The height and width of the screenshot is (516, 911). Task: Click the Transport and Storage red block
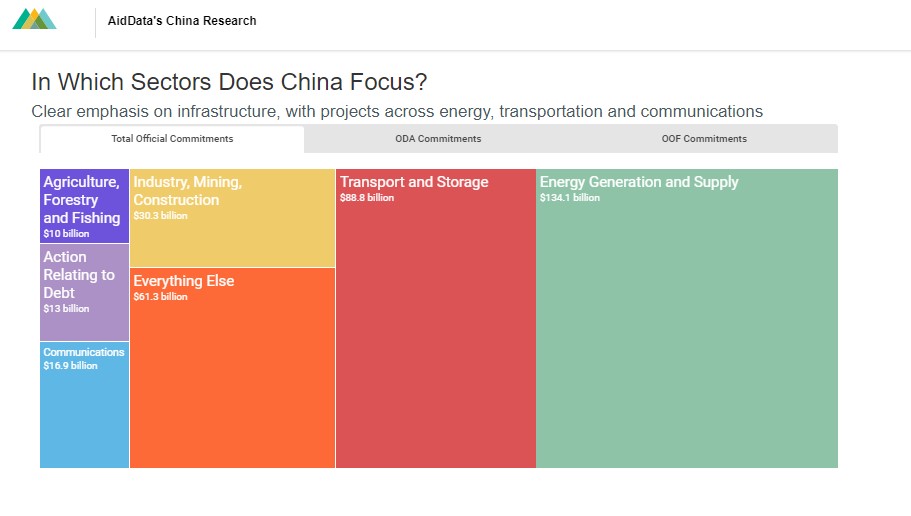pyautogui.click(x=436, y=318)
